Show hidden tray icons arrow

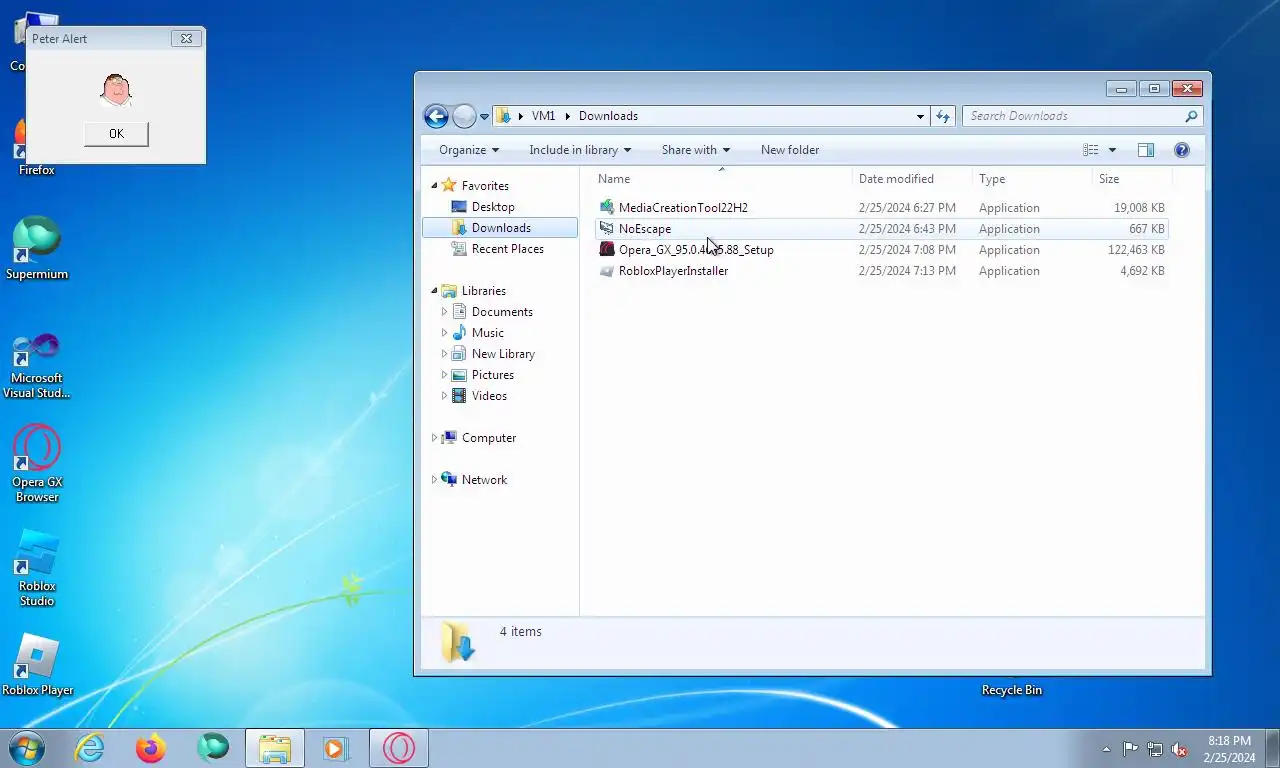tap(1106, 749)
